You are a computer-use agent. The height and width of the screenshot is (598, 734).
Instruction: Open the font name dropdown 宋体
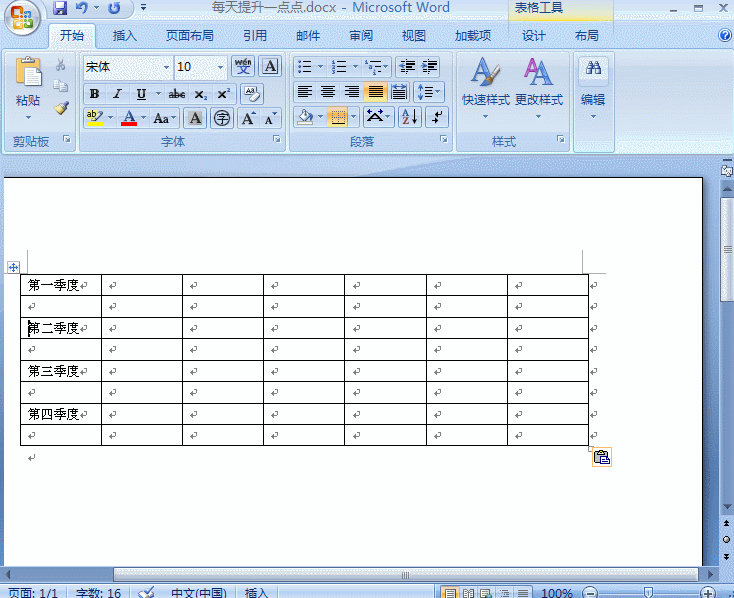(166, 67)
